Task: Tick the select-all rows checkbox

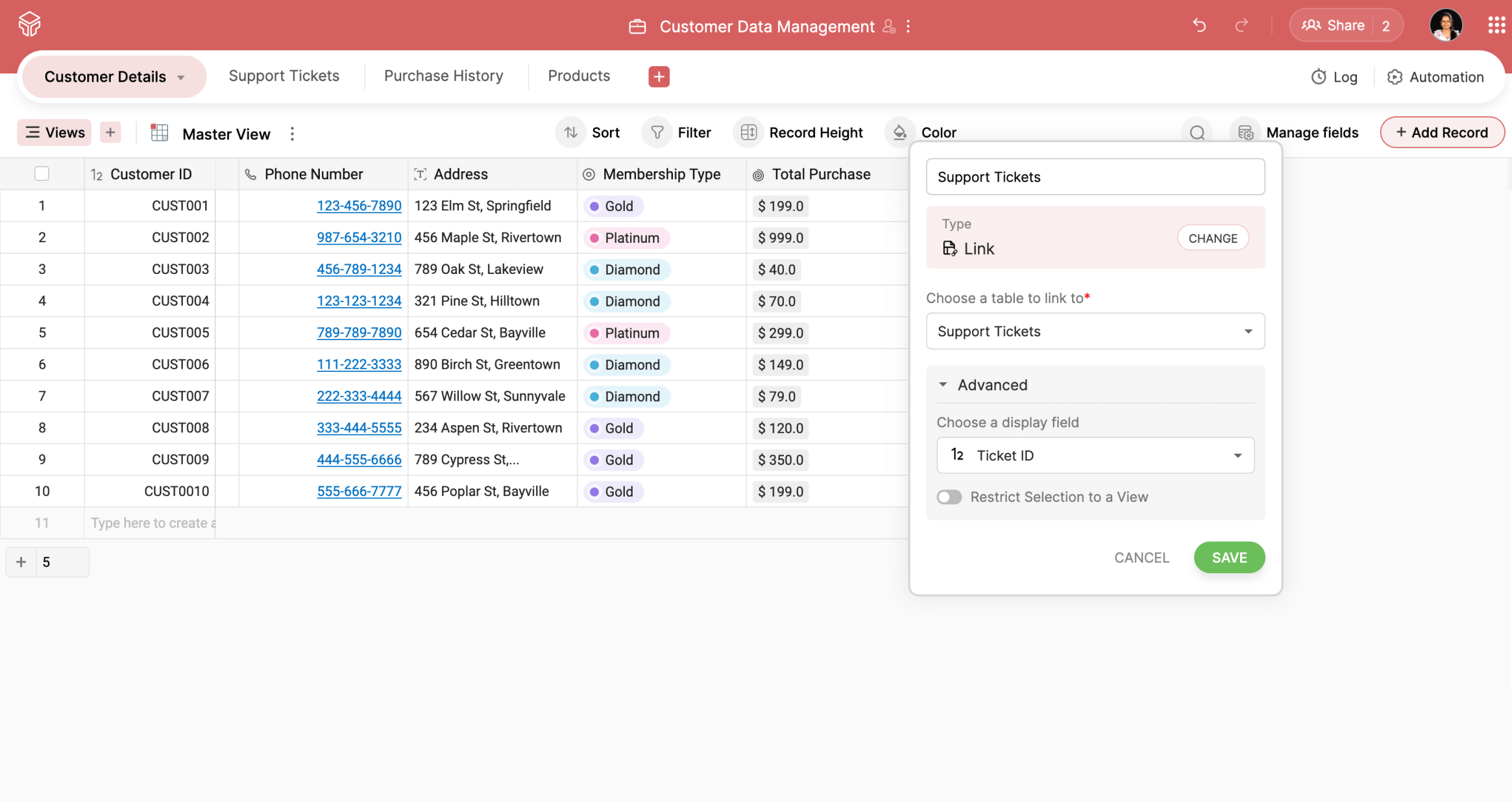Action: 42,173
